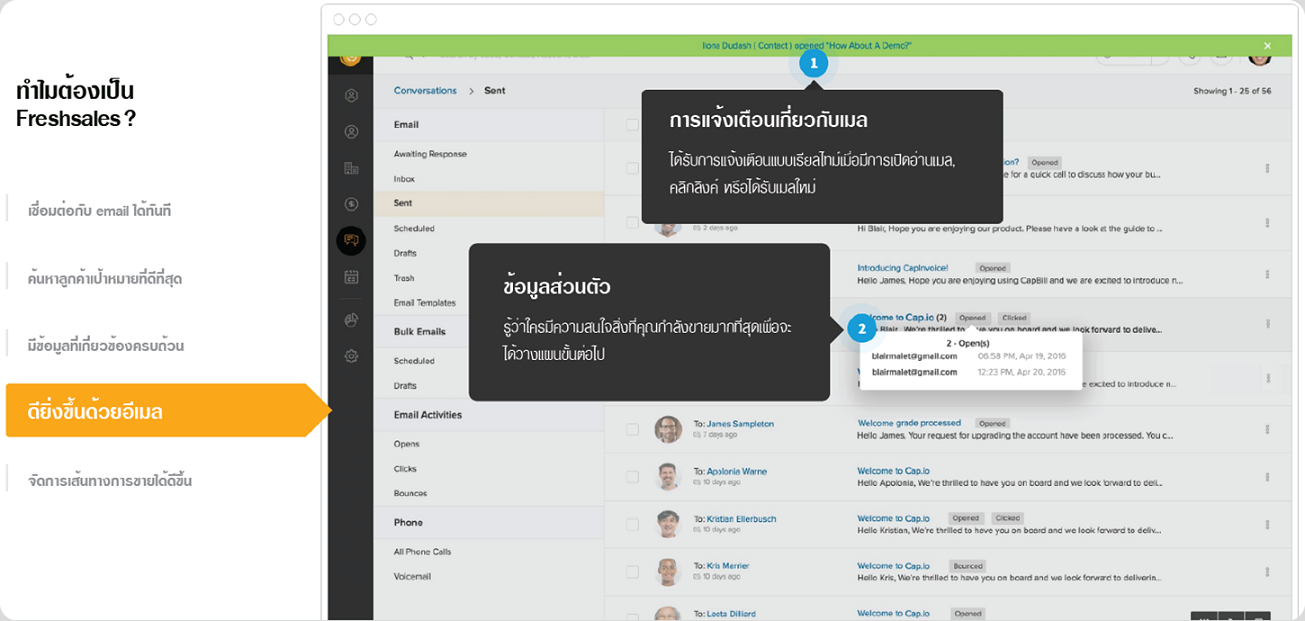The image size is (1305, 621).
Task: Open kebab menu for Introducing CapInvoice email
Action: pyautogui.click(x=1267, y=273)
